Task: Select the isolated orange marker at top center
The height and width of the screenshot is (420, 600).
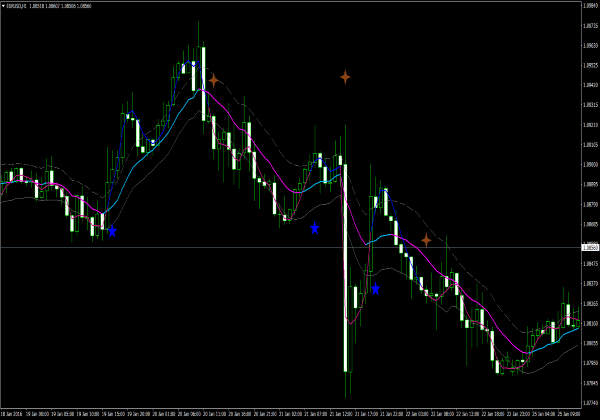Action: point(345,76)
